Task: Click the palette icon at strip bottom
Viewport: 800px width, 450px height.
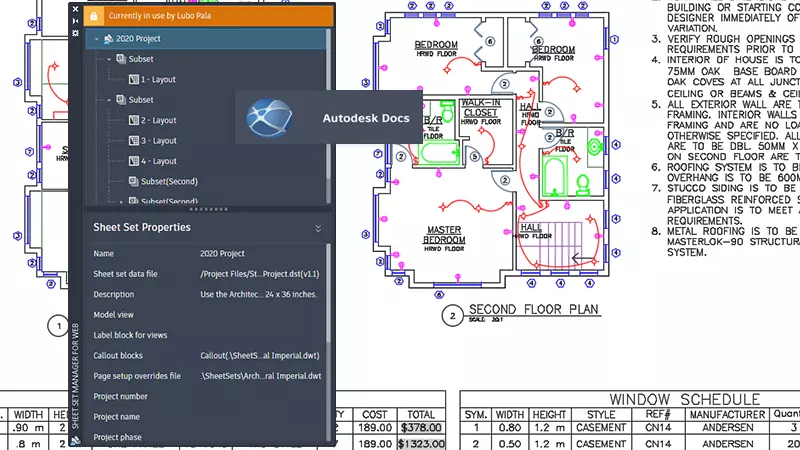Action: (76, 440)
